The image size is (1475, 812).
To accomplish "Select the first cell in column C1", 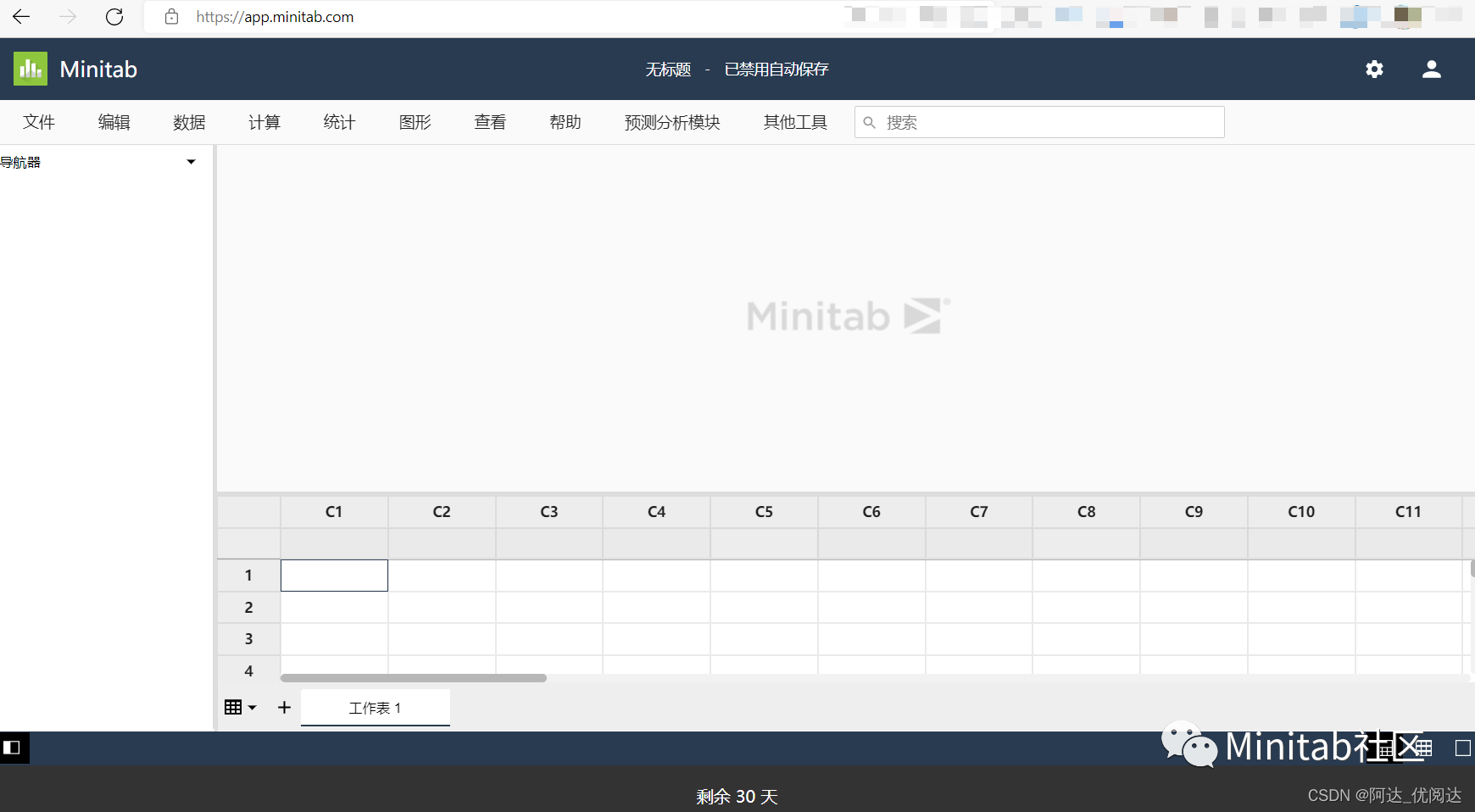I will click(x=333, y=575).
